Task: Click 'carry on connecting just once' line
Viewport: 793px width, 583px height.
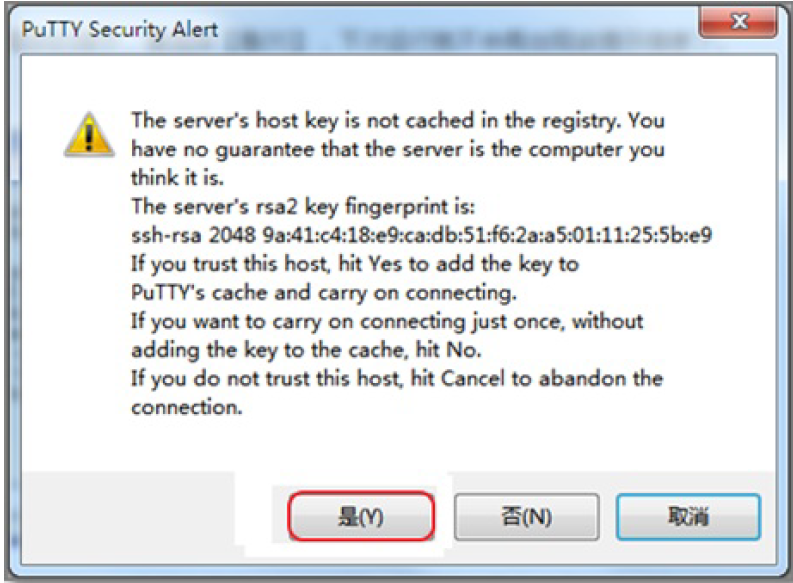Action: click(x=387, y=322)
